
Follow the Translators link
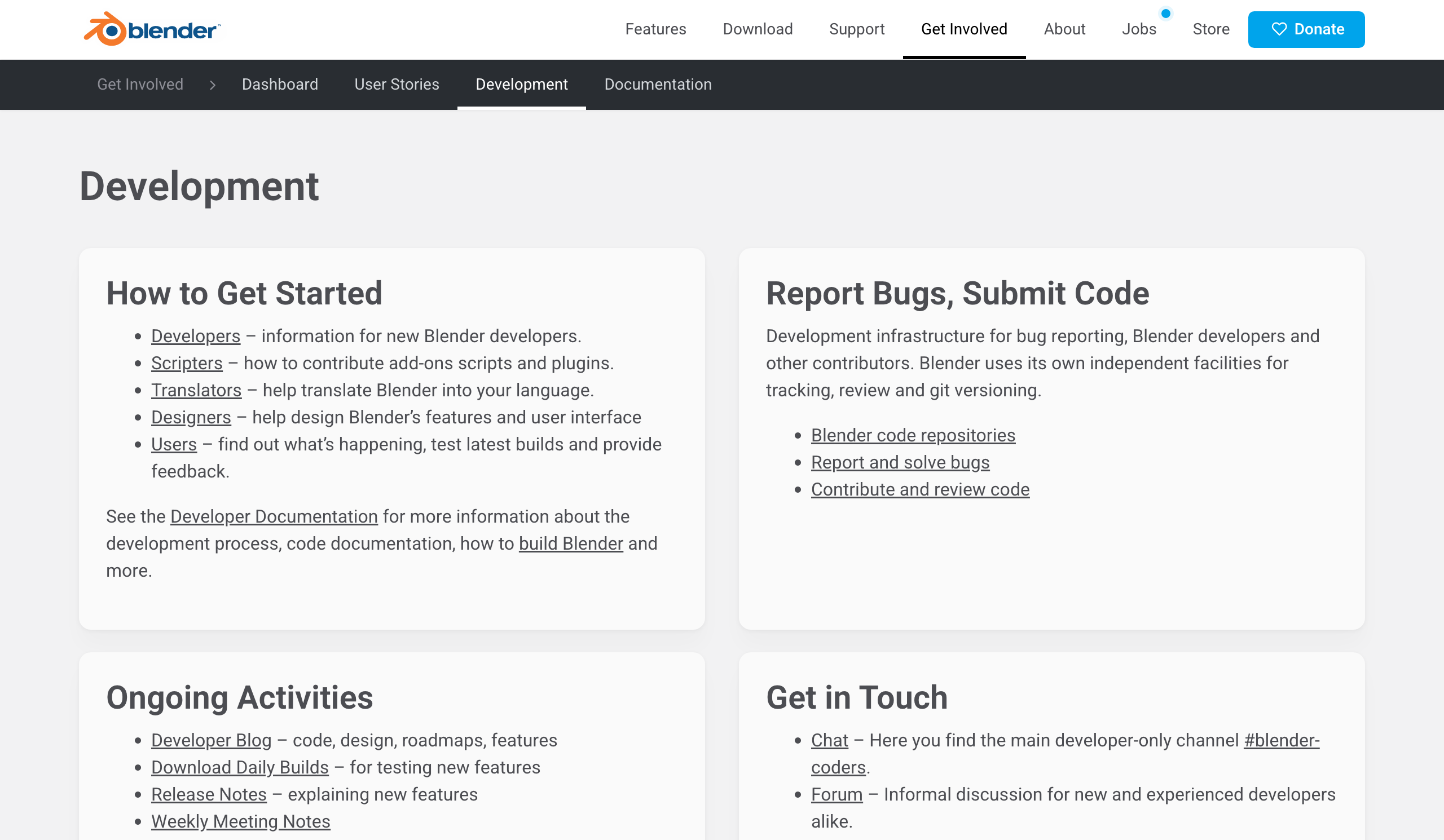pyautogui.click(x=196, y=390)
